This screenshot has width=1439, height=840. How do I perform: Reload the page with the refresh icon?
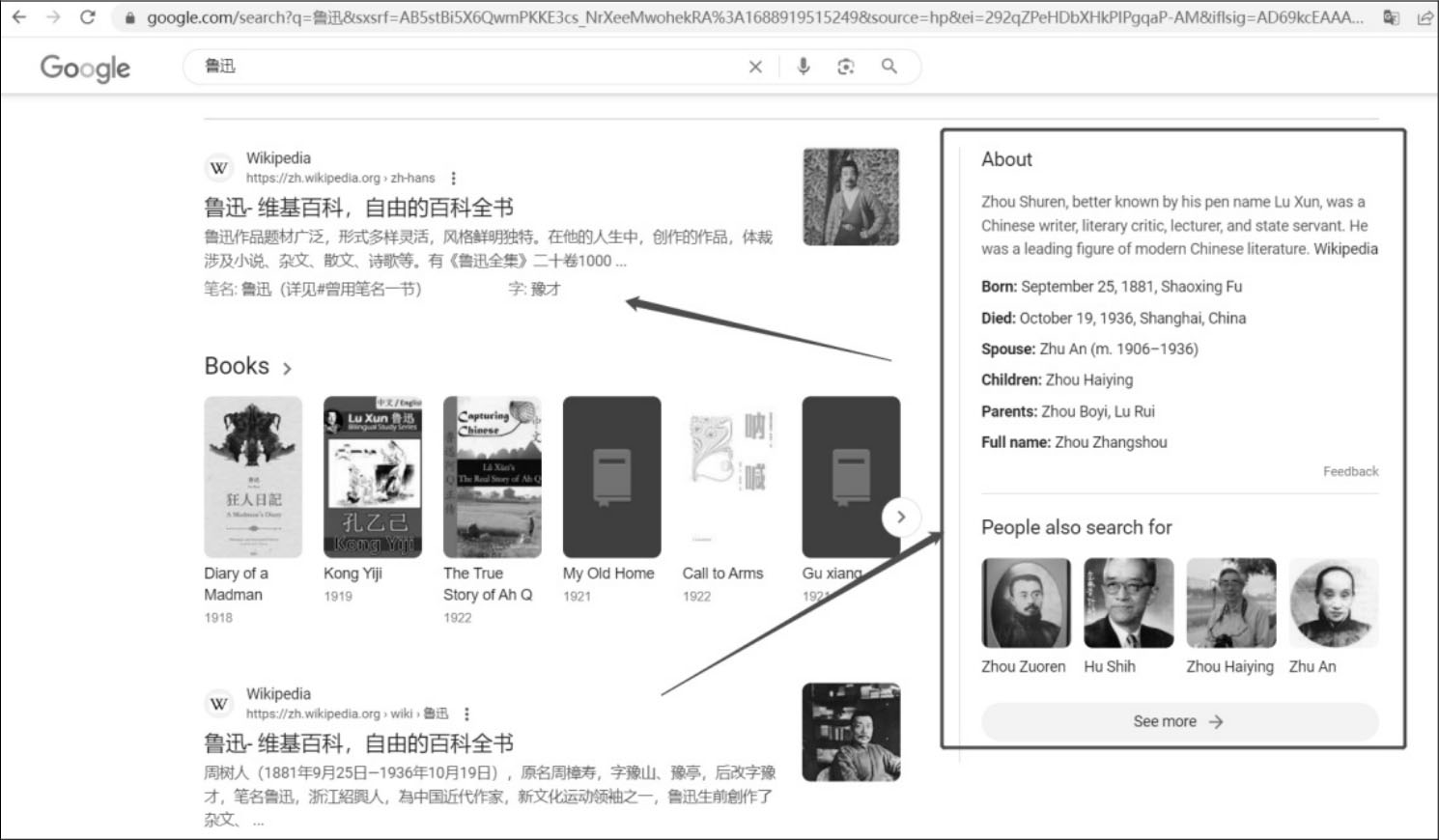(x=88, y=17)
